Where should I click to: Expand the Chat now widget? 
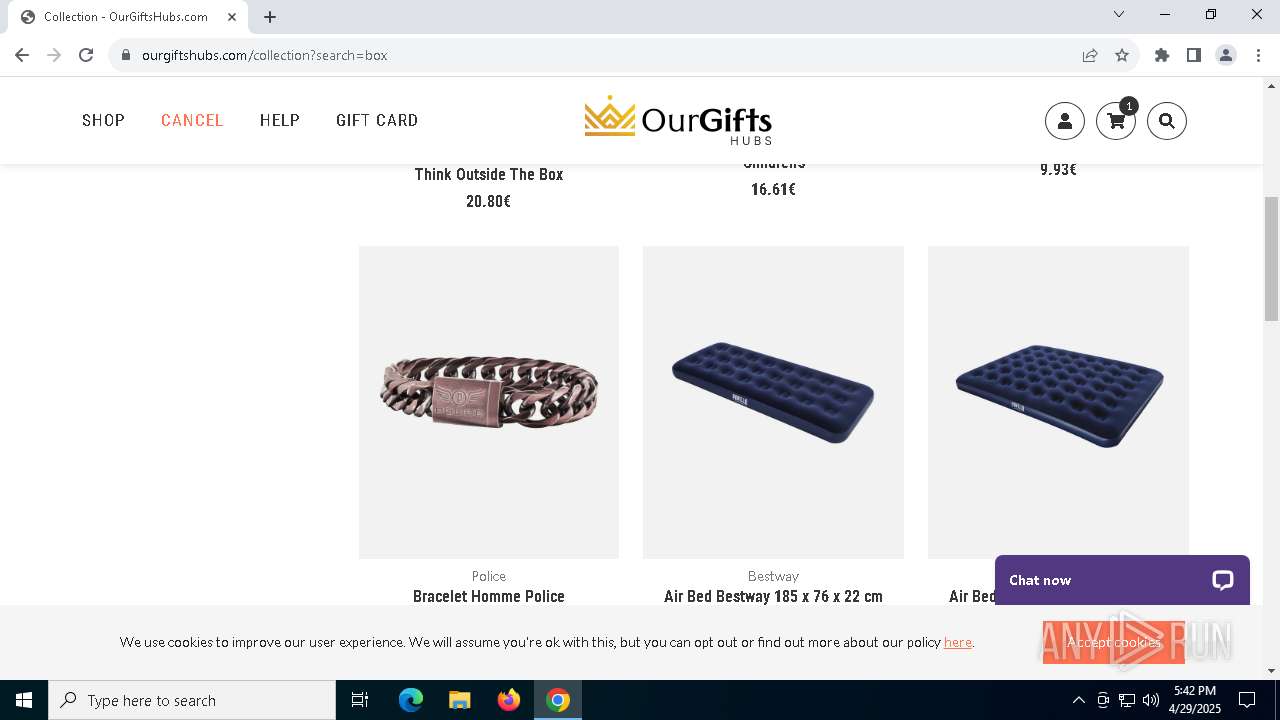pos(1122,580)
